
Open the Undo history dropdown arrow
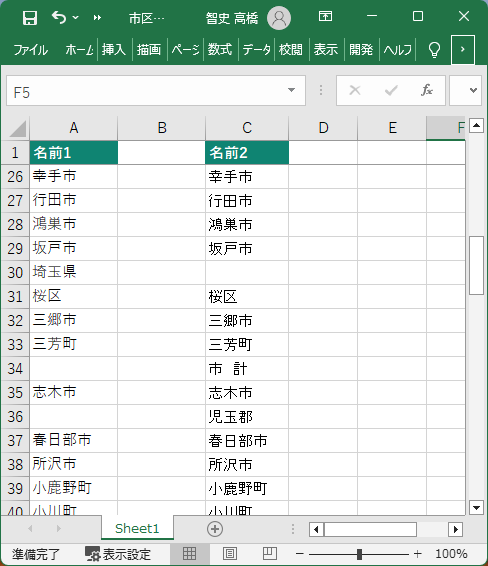[75, 17]
